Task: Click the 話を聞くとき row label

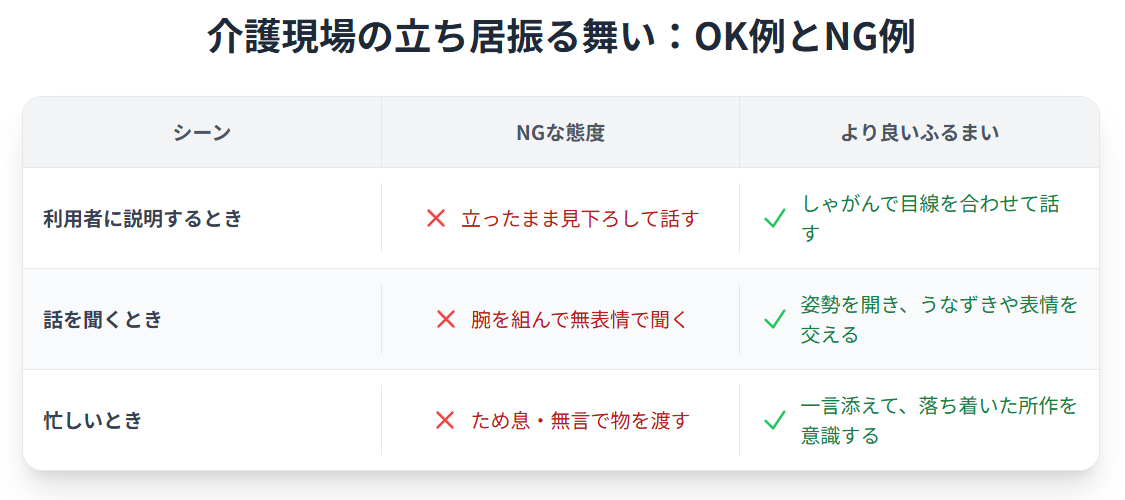Action: click(x=103, y=319)
